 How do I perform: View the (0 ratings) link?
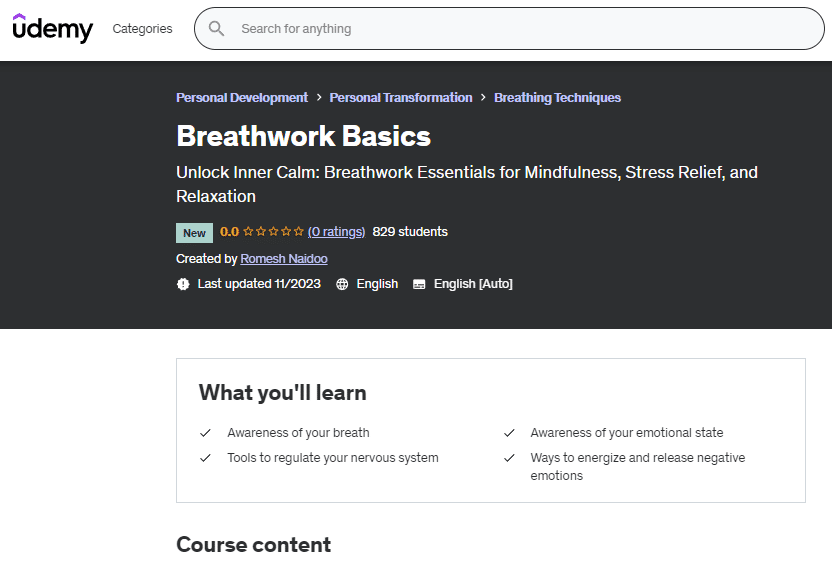pos(336,232)
